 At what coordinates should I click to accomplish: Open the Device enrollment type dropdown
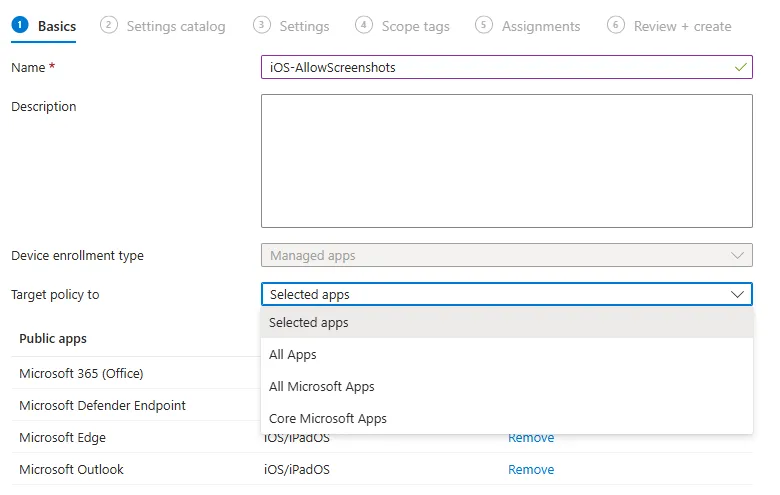(506, 255)
